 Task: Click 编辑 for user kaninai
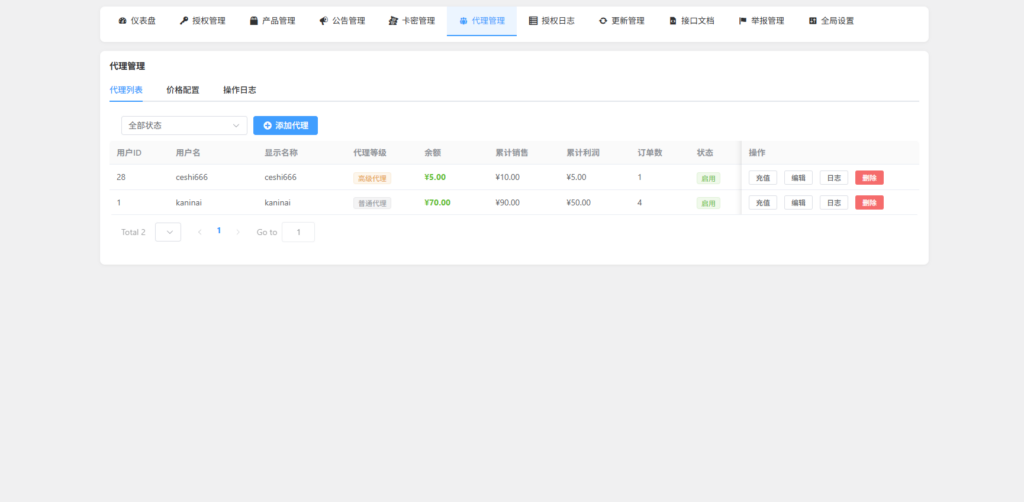click(x=798, y=203)
